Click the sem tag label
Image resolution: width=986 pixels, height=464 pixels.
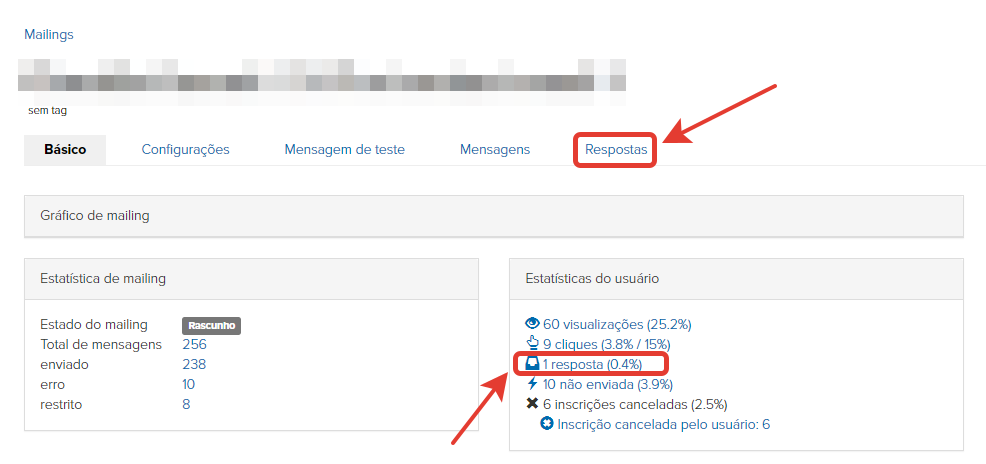point(47,111)
